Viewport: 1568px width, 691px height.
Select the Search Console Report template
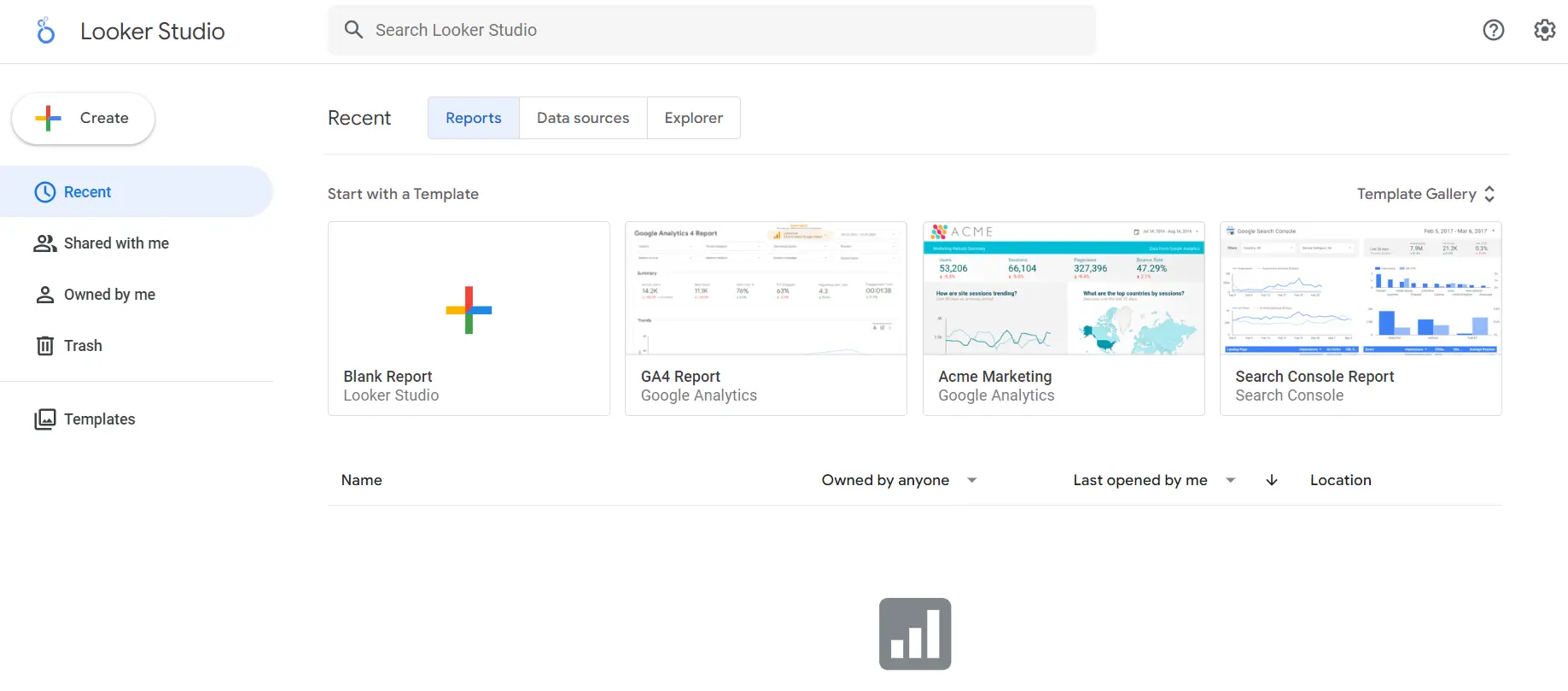(x=1360, y=318)
